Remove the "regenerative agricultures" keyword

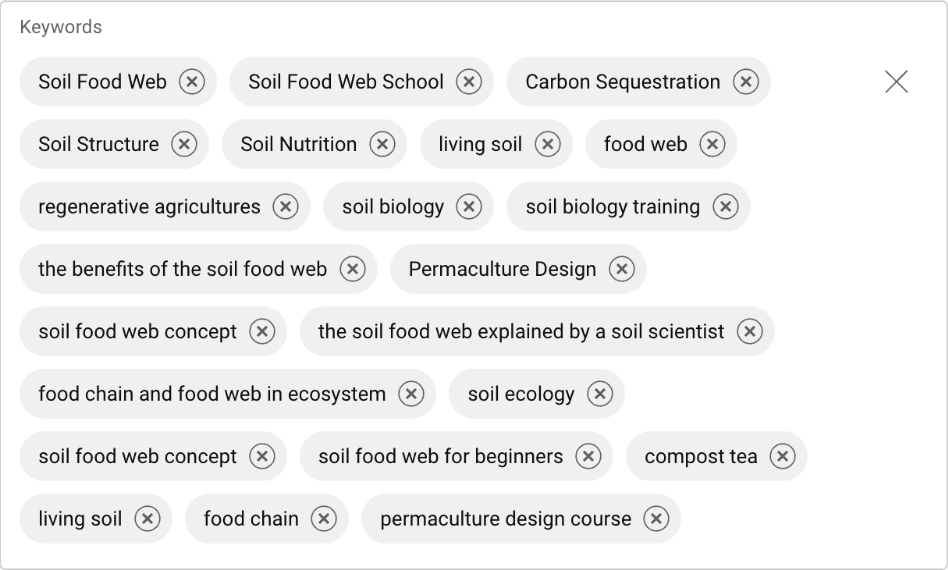286,207
